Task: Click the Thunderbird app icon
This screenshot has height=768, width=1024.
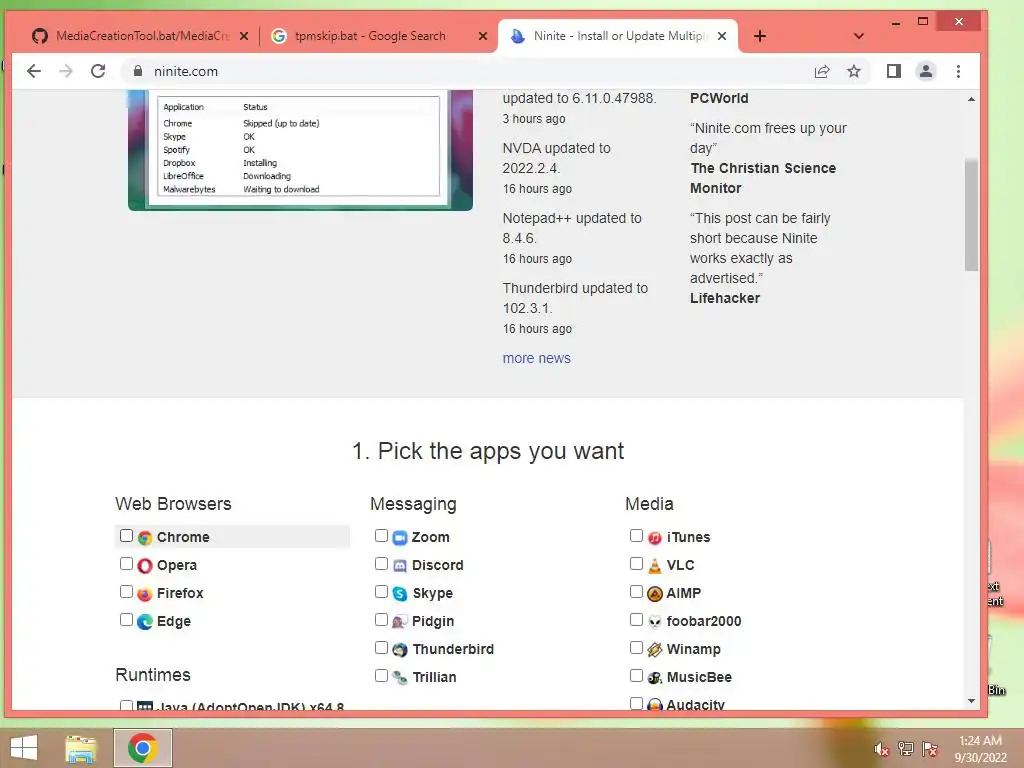Action: (x=400, y=650)
